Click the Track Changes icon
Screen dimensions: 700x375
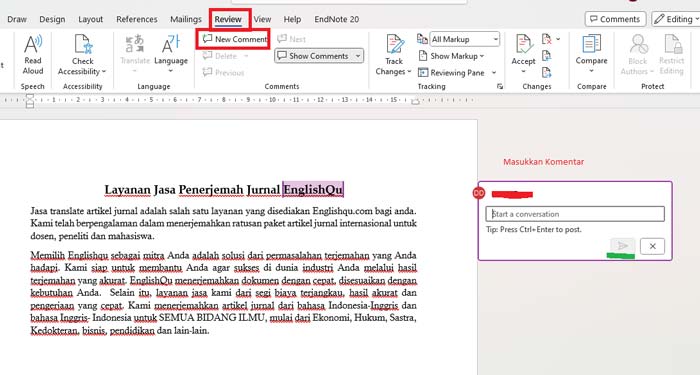395,44
